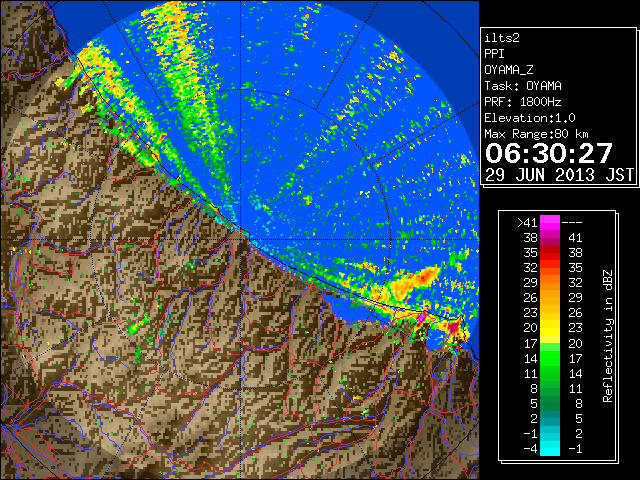Click the 'Reflectivity in dBZ' legend title
Image resolution: width=640 pixels, height=480 pixels.
click(x=608, y=336)
